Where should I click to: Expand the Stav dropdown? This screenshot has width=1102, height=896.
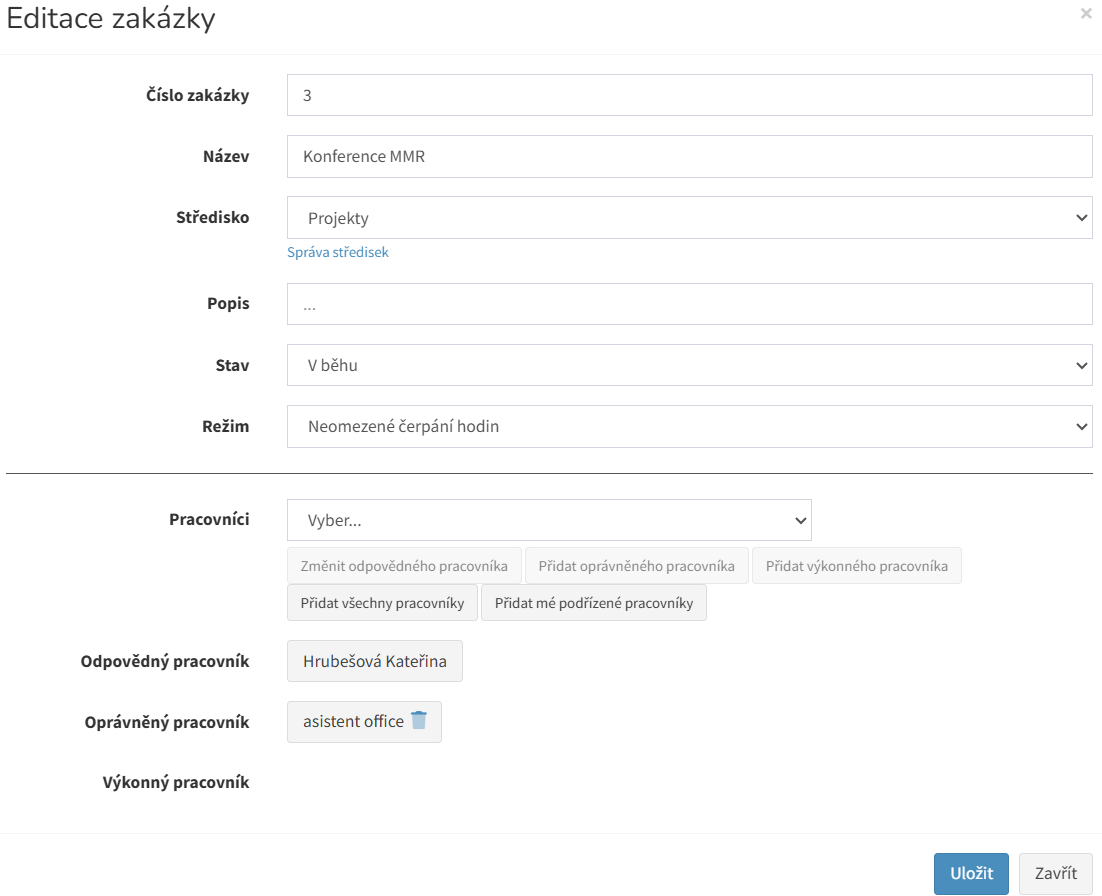(689, 366)
